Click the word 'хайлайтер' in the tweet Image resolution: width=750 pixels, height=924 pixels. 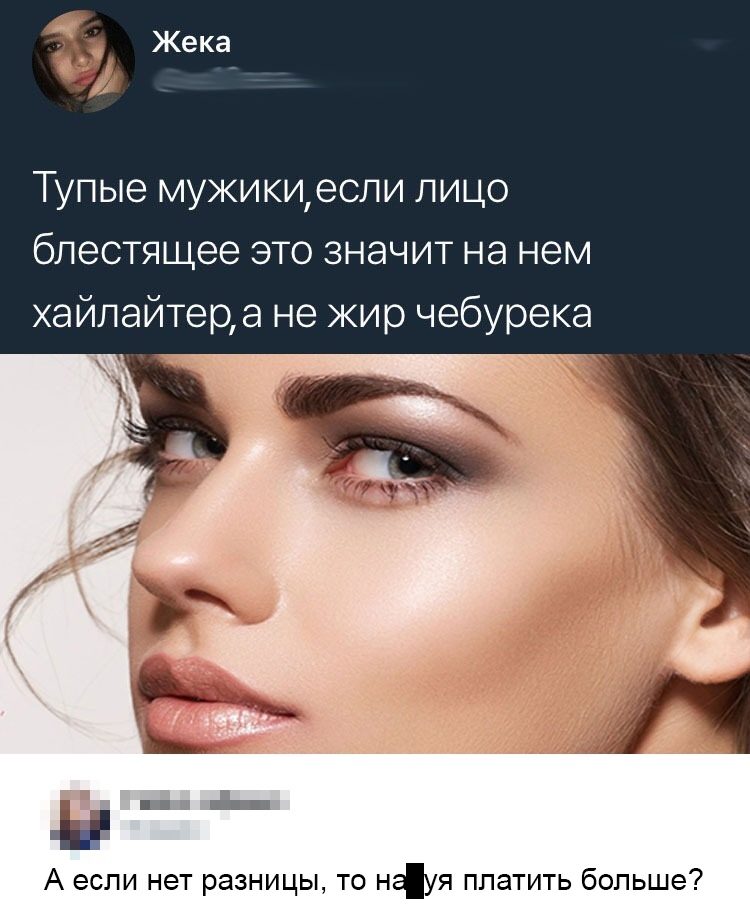[134, 313]
